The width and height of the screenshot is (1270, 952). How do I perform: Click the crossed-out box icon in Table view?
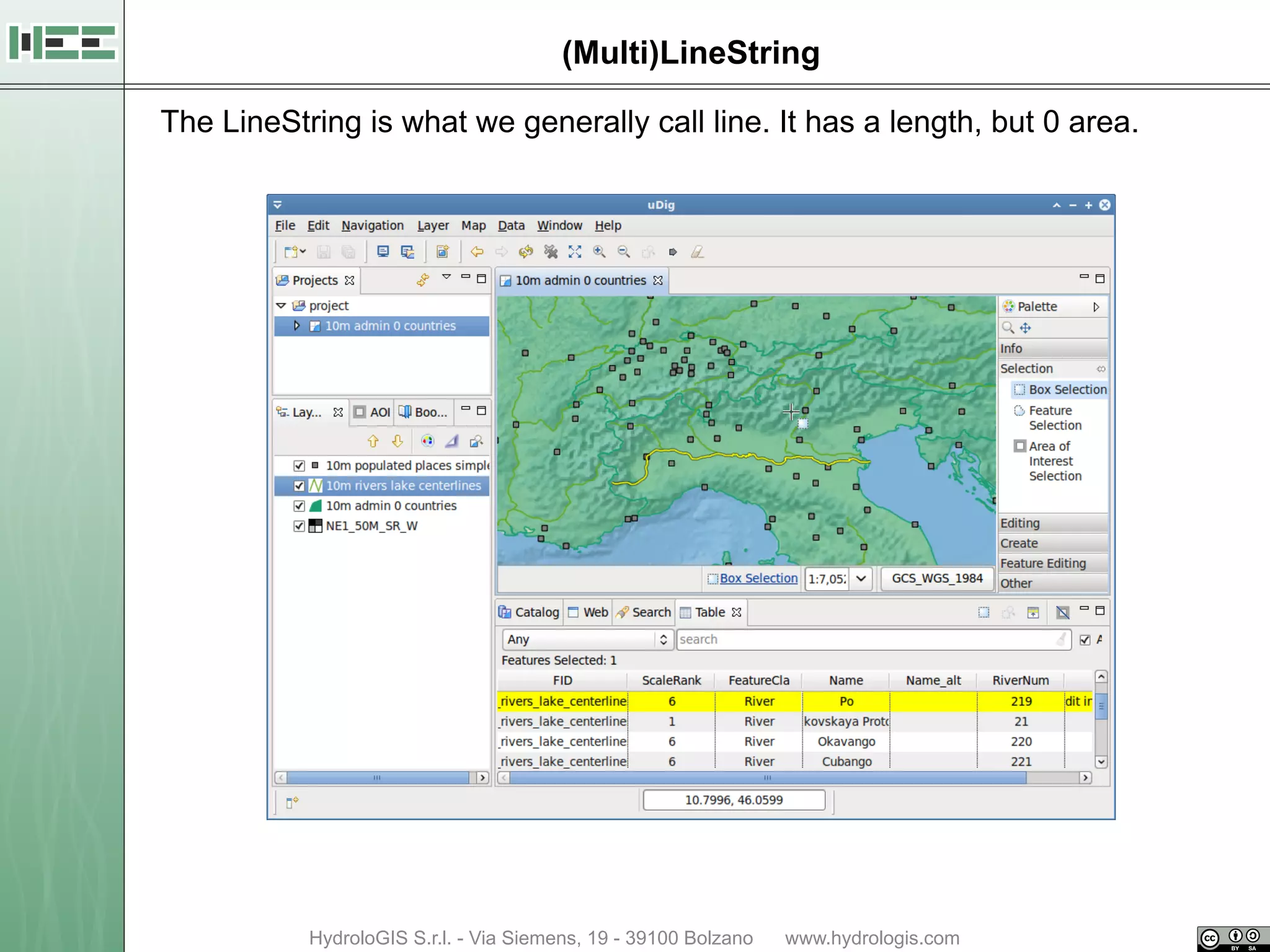(x=1063, y=612)
